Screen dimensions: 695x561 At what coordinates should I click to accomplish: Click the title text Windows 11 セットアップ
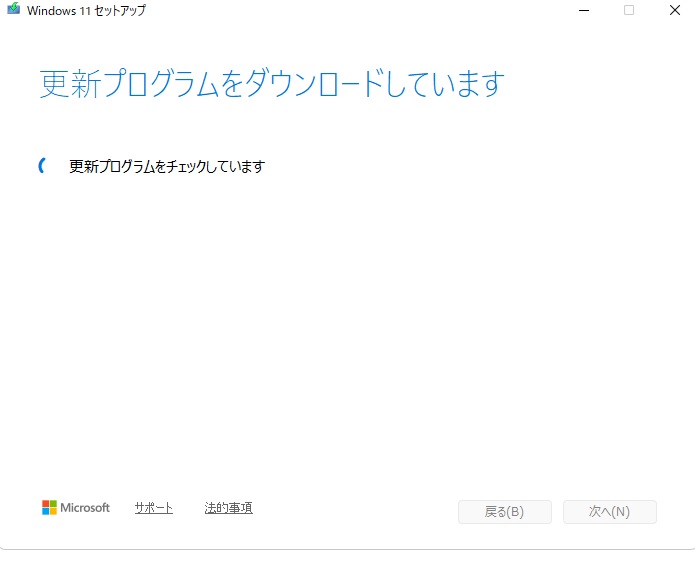pyautogui.click(x=86, y=10)
